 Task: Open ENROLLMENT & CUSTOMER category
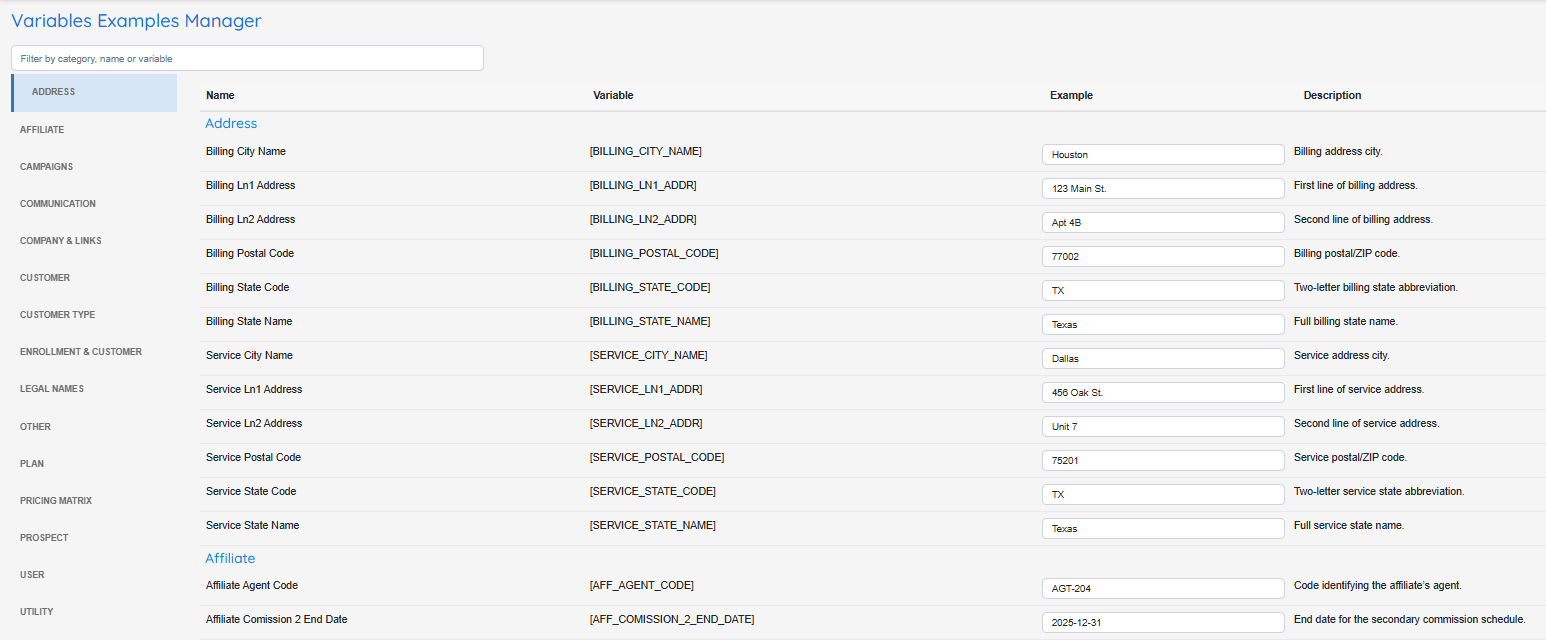(x=81, y=352)
